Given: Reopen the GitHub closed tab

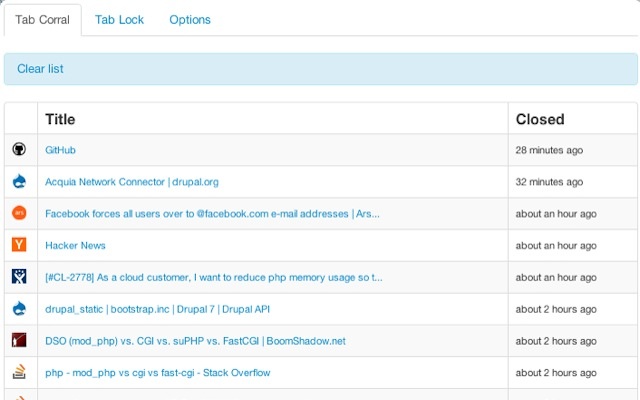Looking at the screenshot, I should pyautogui.click(x=61, y=150).
